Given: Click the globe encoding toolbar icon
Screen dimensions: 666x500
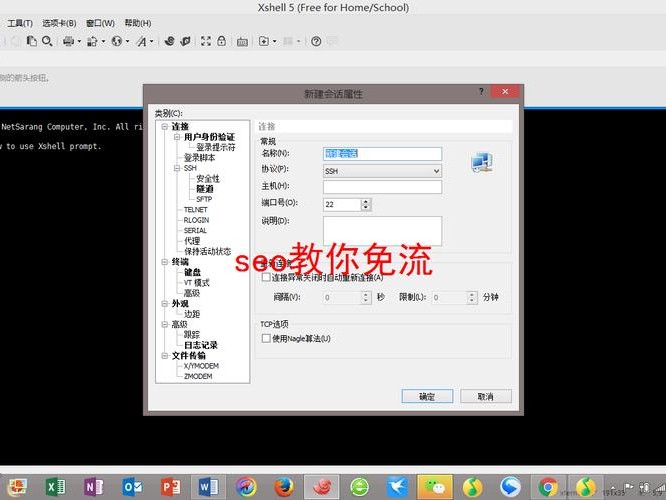Looking at the screenshot, I should [x=116, y=41].
